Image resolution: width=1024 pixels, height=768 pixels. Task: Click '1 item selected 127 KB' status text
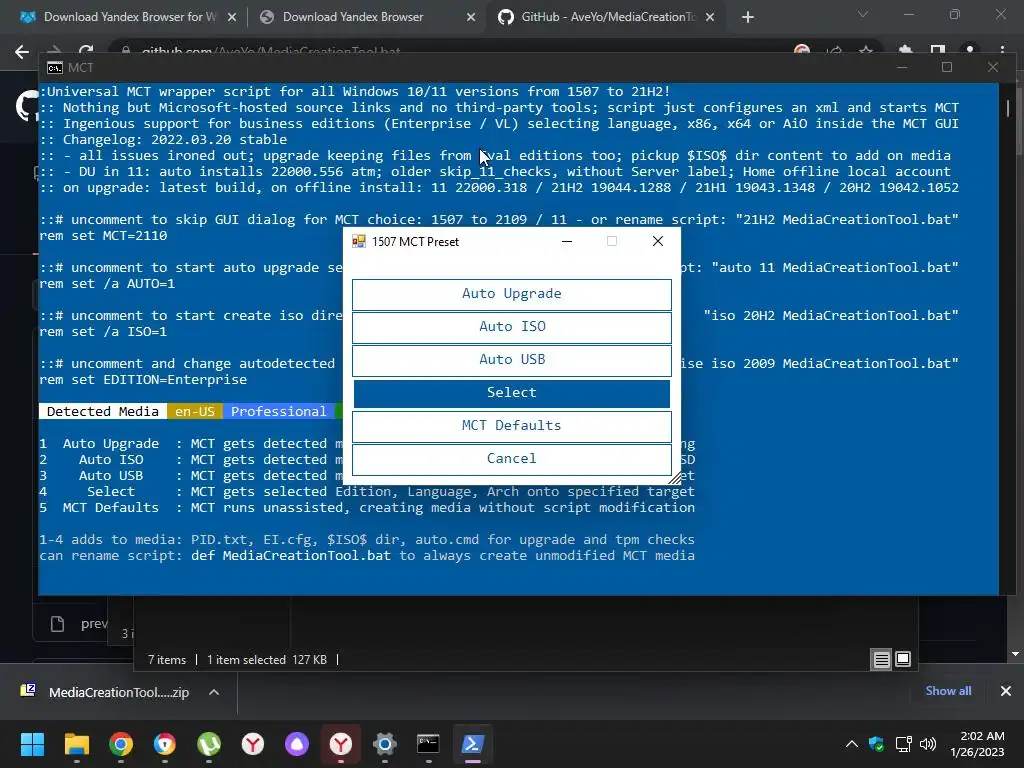tap(266, 660)
